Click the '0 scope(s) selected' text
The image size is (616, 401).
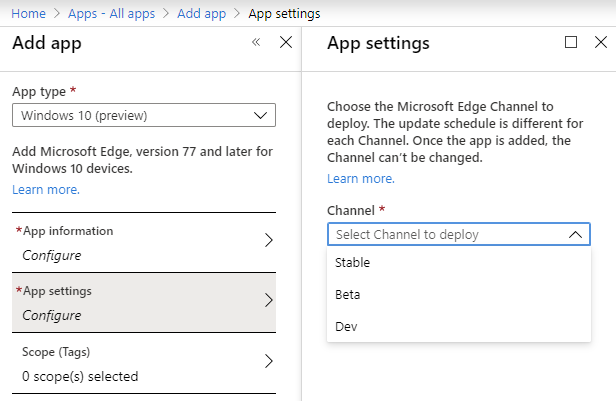[x=80, y=376]
